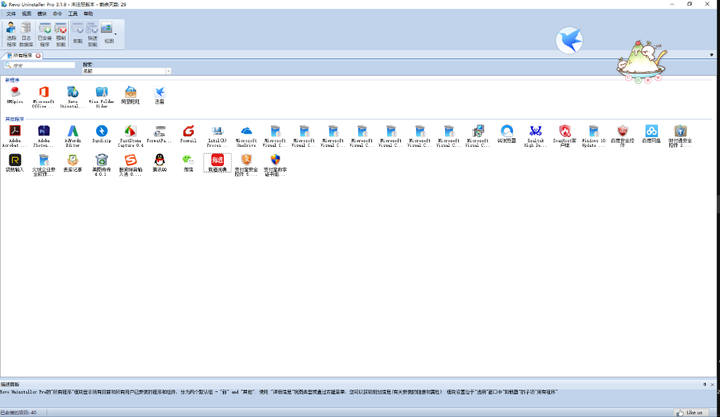Click the 快速卸载 toolbar button
Image resolution: width=720 pixels, height=417 pixels.
tap(92, 34)
